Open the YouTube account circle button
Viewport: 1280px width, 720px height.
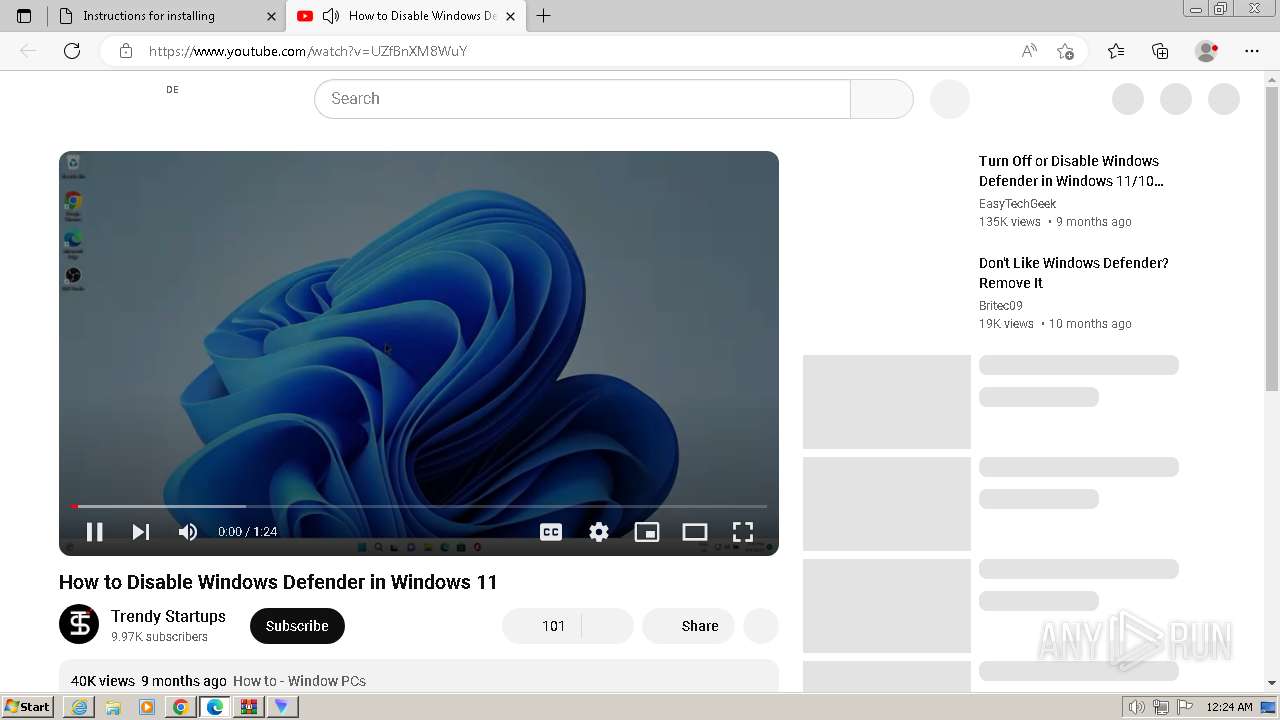pos(1224,99)
